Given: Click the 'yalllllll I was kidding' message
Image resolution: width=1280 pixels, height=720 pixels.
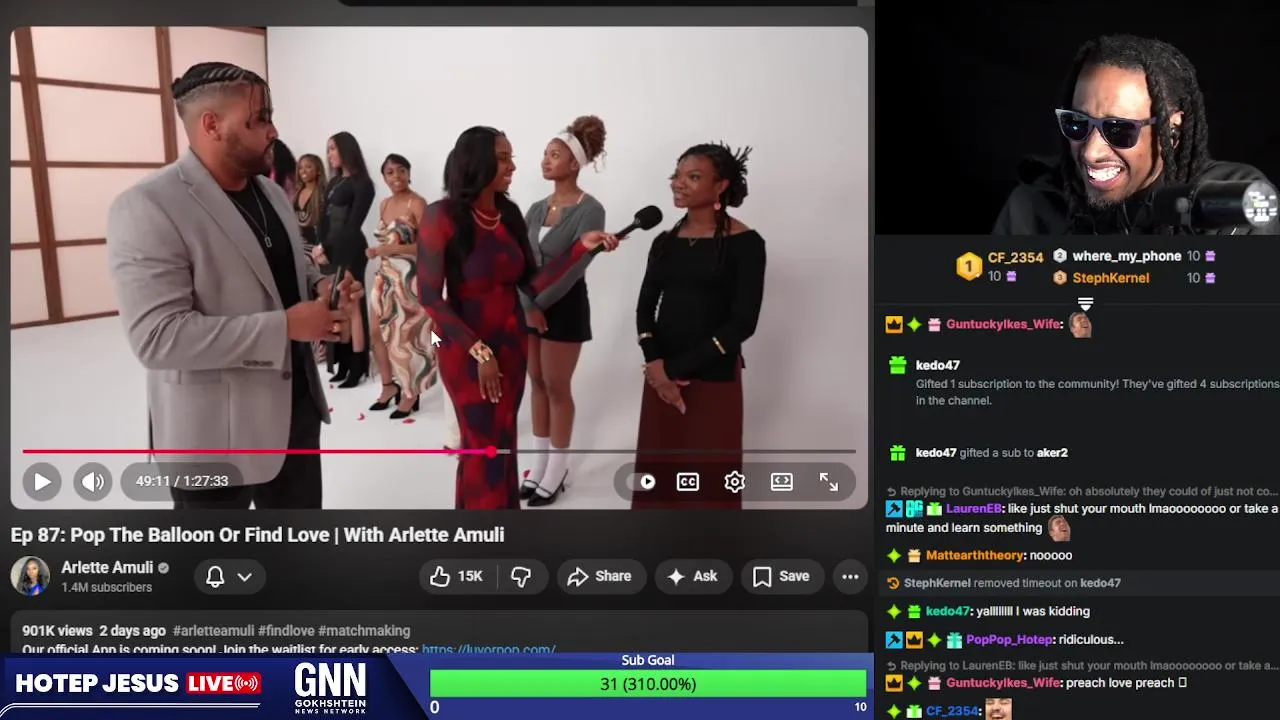Looking at the screenshot, I should pos(1033,611).
